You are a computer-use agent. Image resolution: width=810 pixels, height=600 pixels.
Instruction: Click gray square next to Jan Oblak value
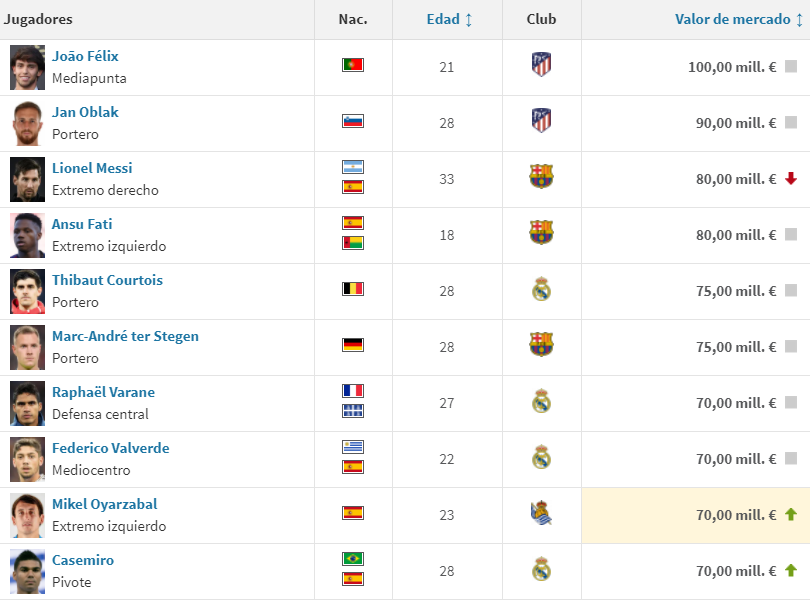(x=790, y=123)
